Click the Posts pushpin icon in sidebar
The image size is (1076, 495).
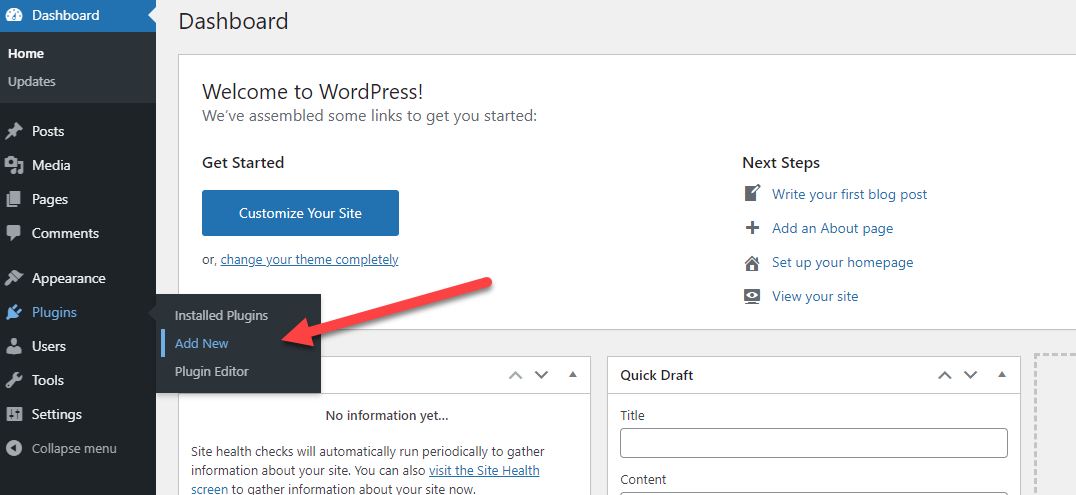14,131
